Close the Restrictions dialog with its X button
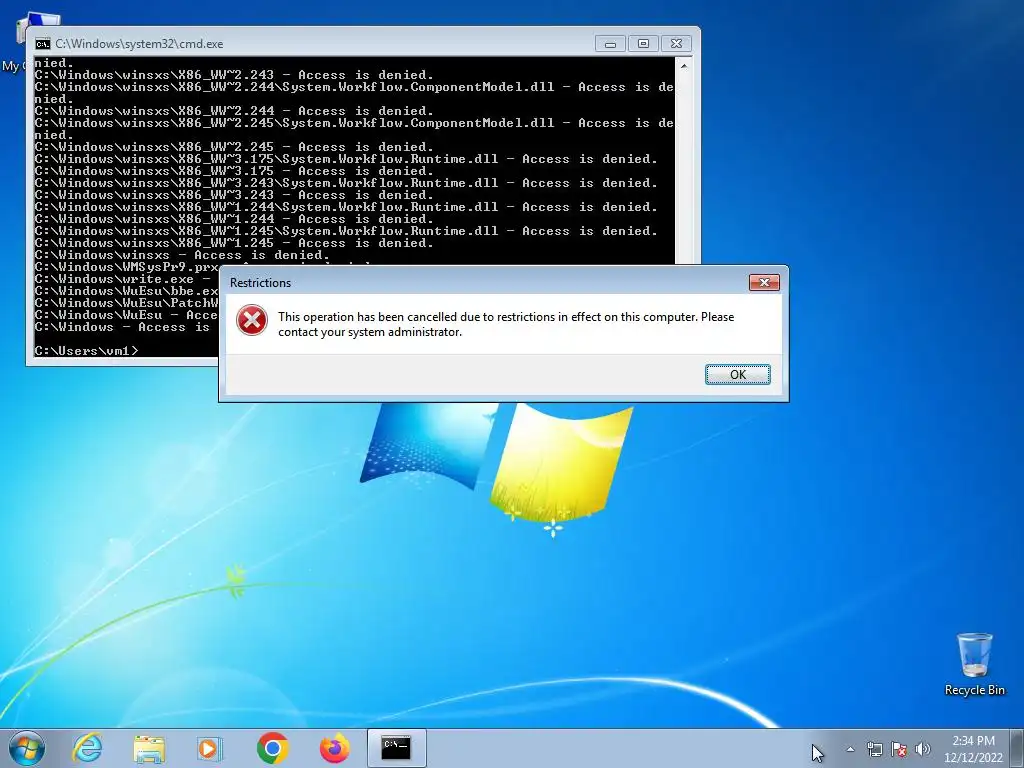 764,282
